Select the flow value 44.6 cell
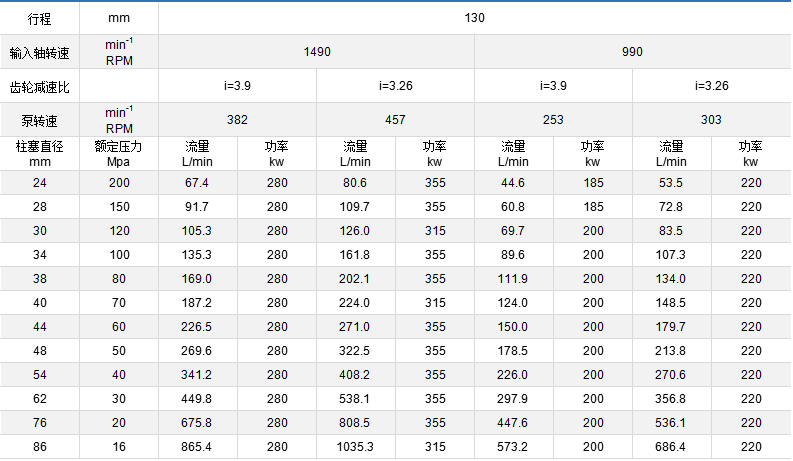 (x=513, y=183)
